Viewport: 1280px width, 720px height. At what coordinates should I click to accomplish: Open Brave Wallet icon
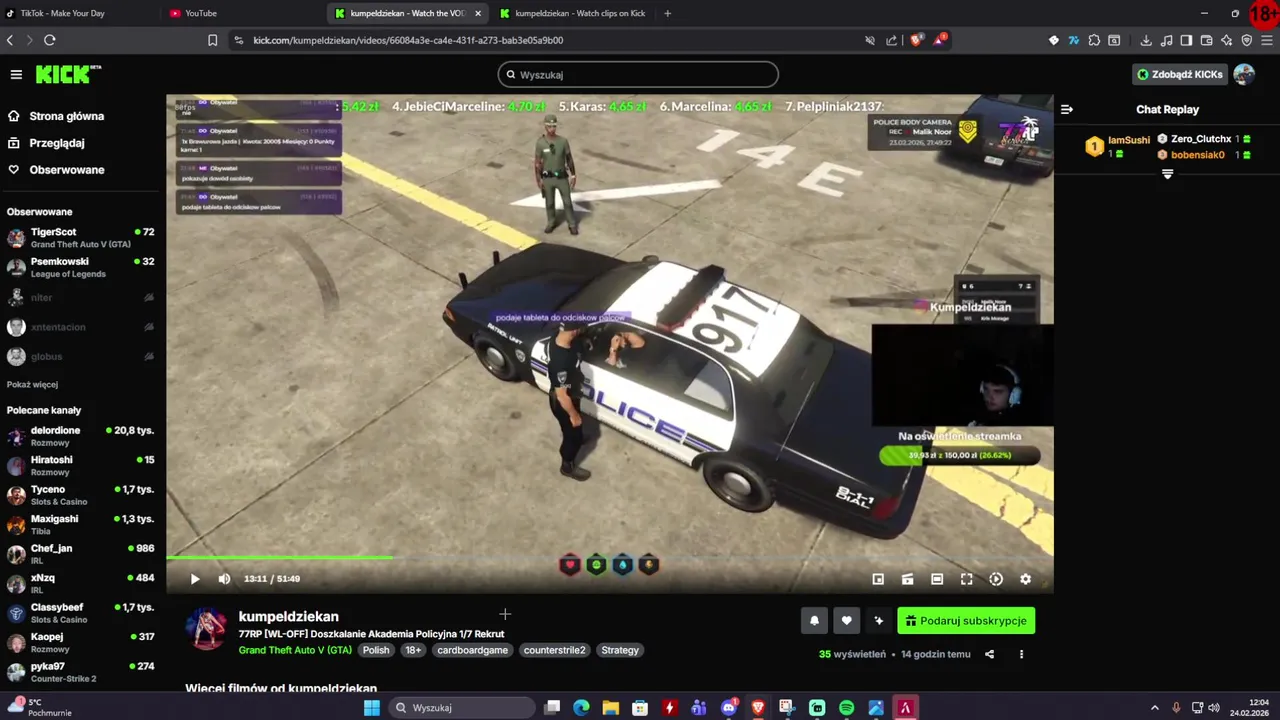click(x=1207, y=40)
